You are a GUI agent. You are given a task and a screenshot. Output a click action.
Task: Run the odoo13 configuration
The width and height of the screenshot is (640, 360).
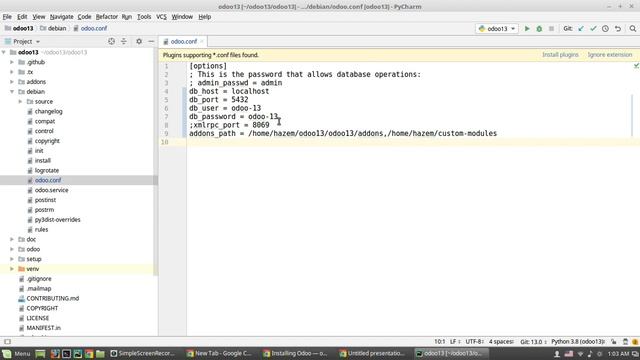click(x=527, y=29)
